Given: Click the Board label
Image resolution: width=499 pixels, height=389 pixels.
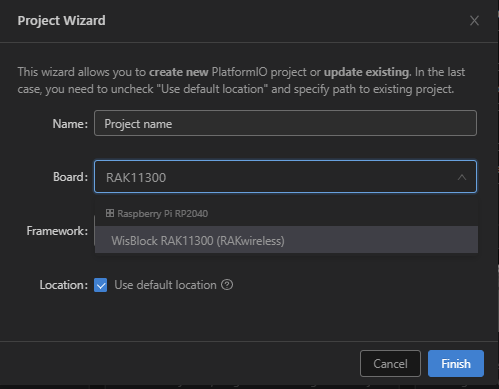Looking at the screenshot, I should click(70, 177).
